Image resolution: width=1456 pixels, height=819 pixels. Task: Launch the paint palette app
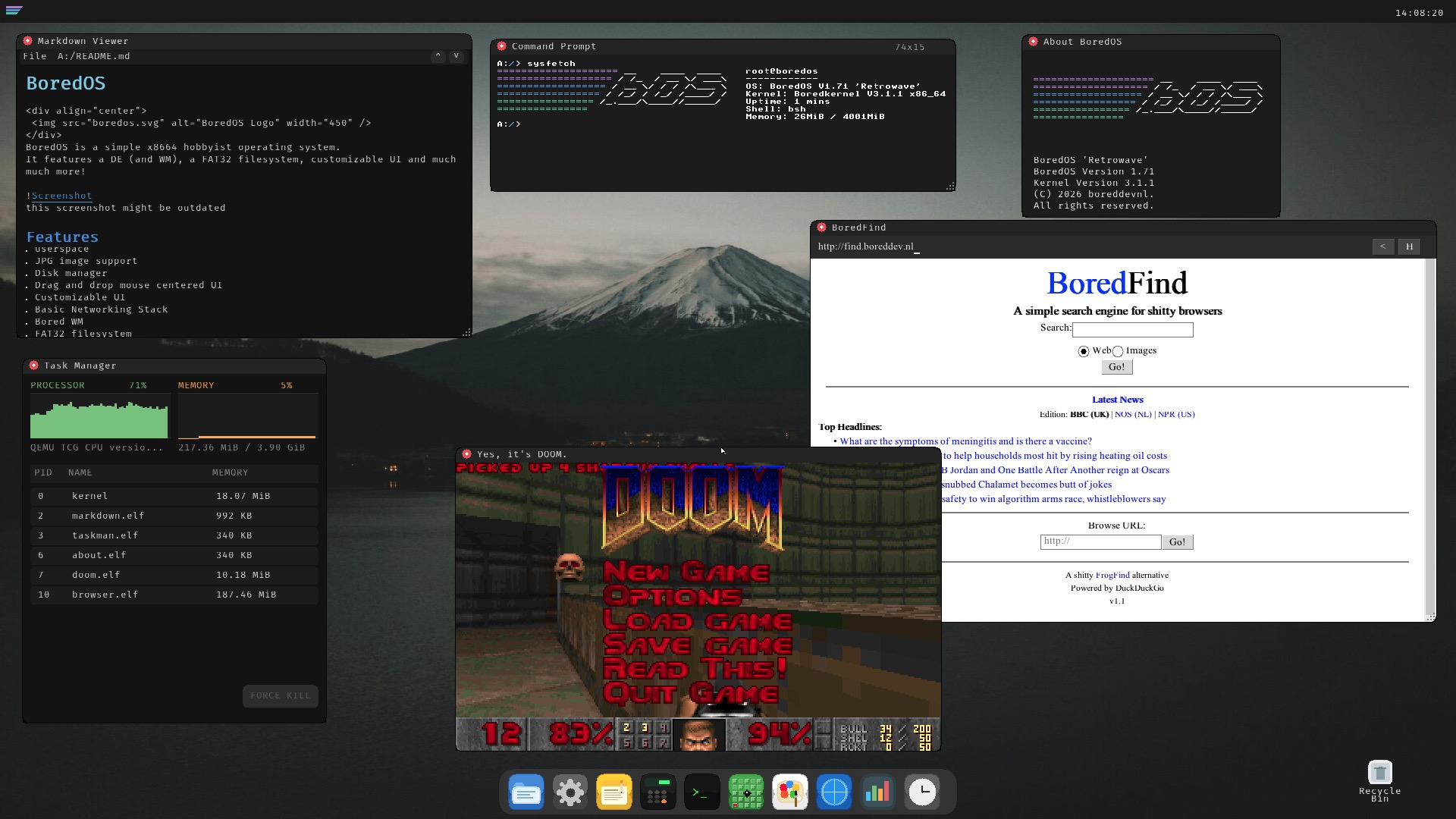coord(789,791)
